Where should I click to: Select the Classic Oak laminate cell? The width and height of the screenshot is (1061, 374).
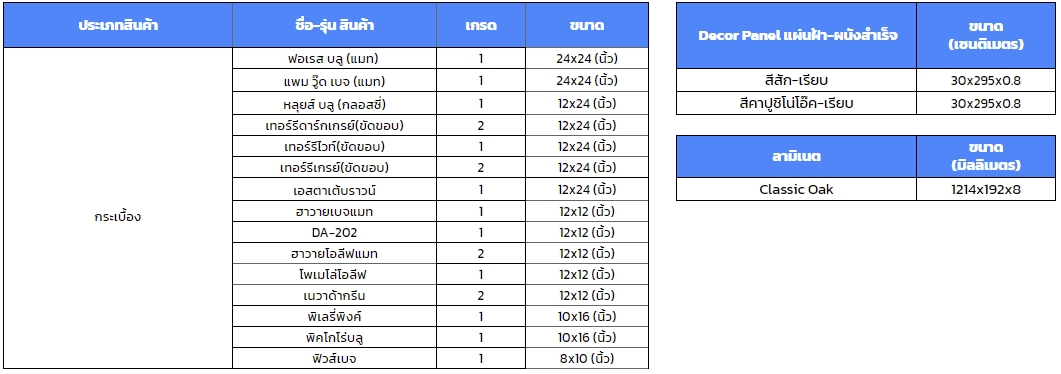coord(797,189)
